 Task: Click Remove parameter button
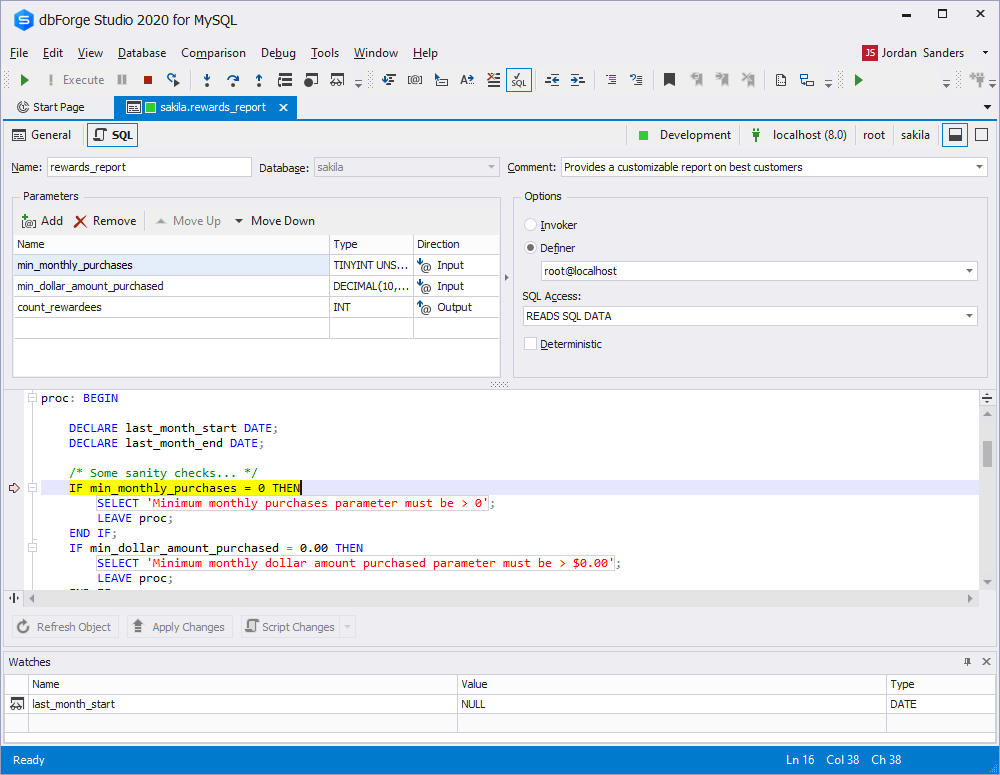(105, 221)
